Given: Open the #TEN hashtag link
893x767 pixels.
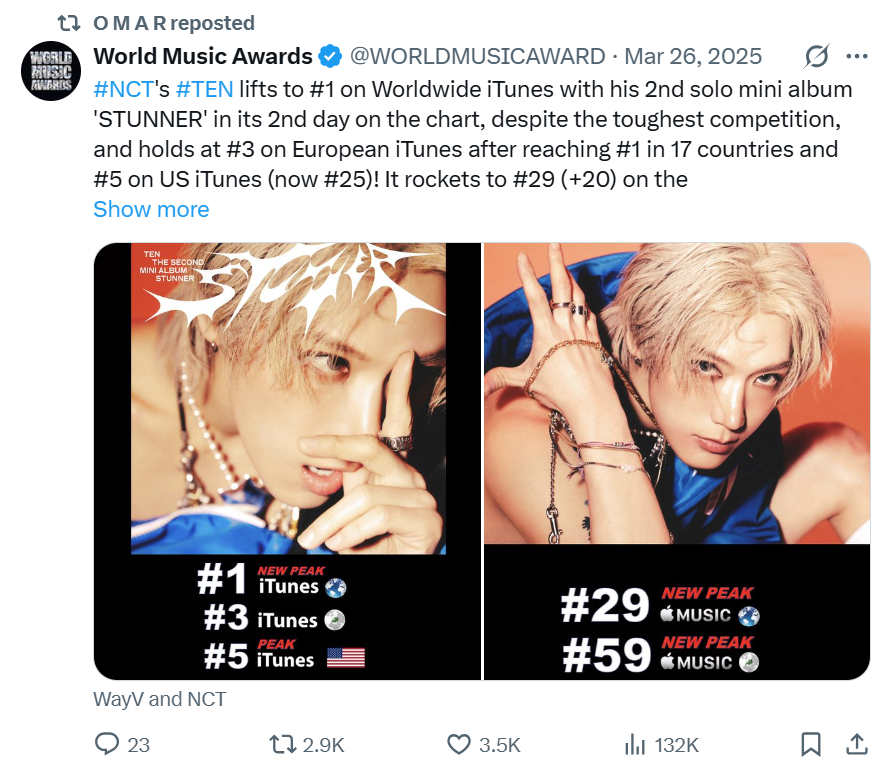Looking at the screenshot, I should [x=204, y=89].
